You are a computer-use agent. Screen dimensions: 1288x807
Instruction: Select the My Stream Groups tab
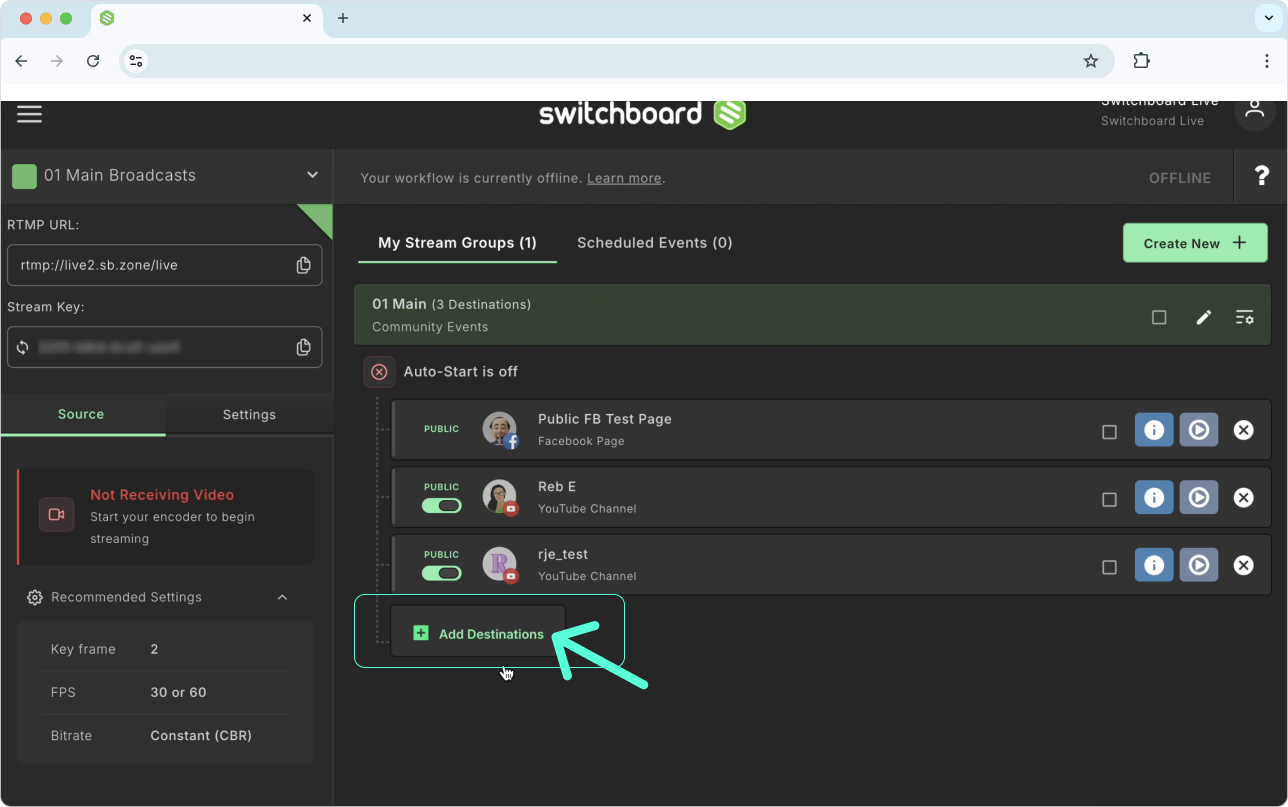coord(457,243)
